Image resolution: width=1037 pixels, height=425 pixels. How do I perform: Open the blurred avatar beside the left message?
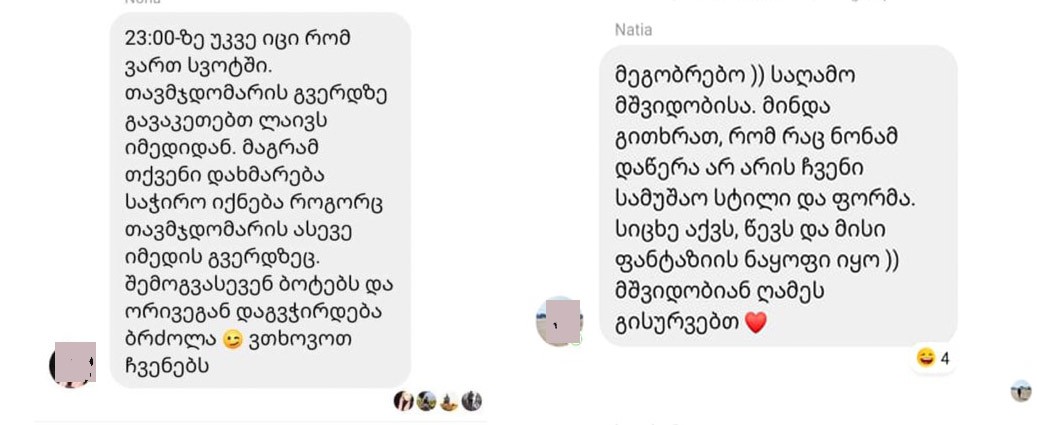(x=73, y=364)
